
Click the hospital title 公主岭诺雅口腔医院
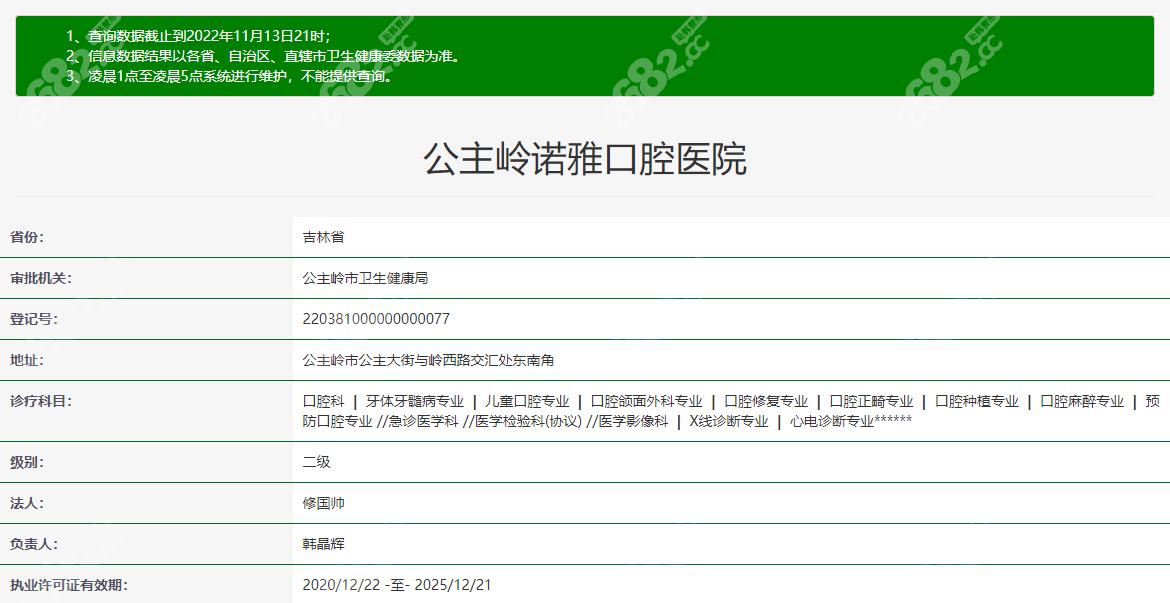pos(585,159)
